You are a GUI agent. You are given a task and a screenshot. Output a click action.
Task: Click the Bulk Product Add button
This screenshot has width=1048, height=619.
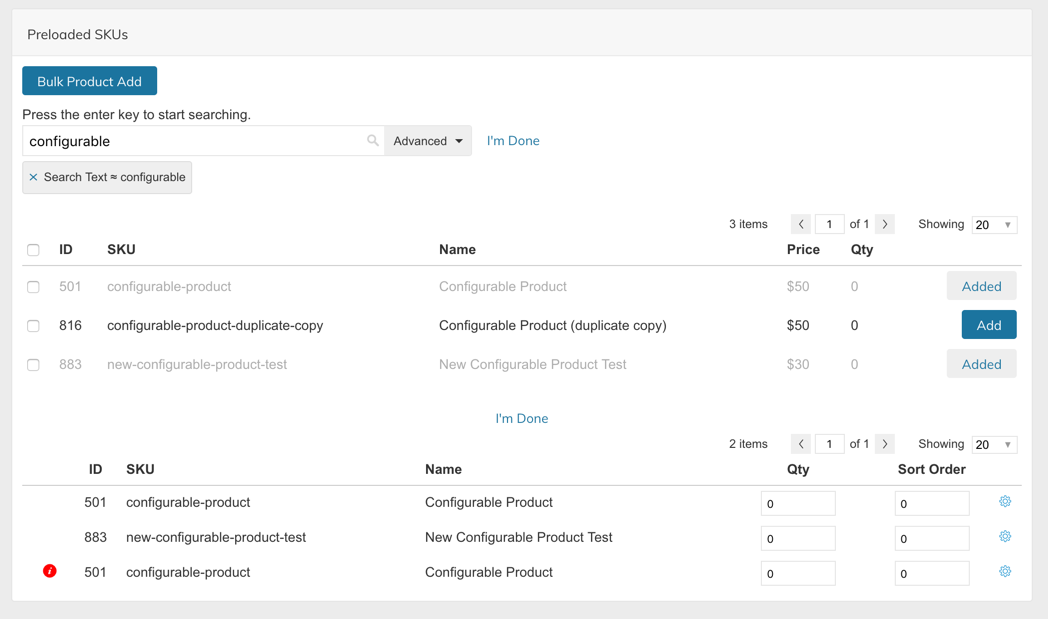tap(89, 81)
